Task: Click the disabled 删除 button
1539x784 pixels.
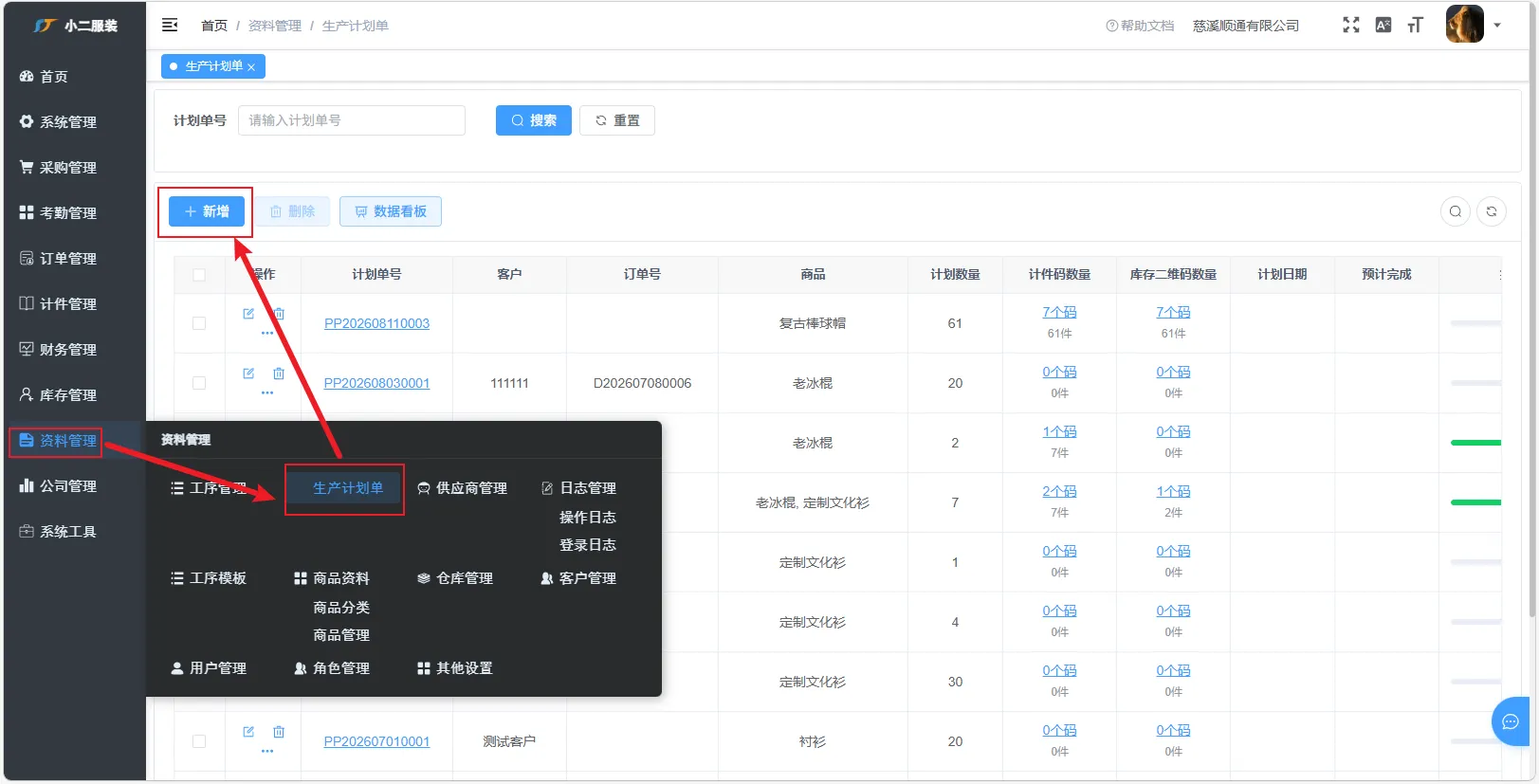Action: point(292,211)
